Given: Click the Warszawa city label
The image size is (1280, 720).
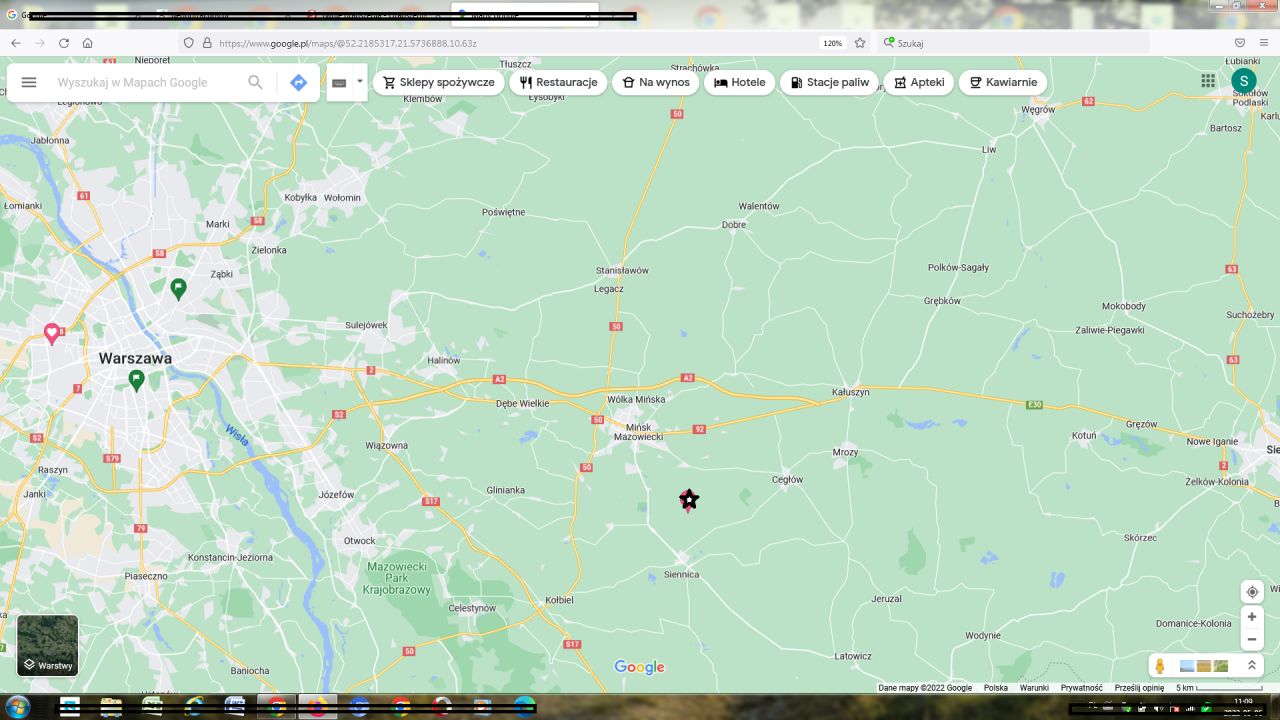Looking at the screenshot, I should point(135,358).
